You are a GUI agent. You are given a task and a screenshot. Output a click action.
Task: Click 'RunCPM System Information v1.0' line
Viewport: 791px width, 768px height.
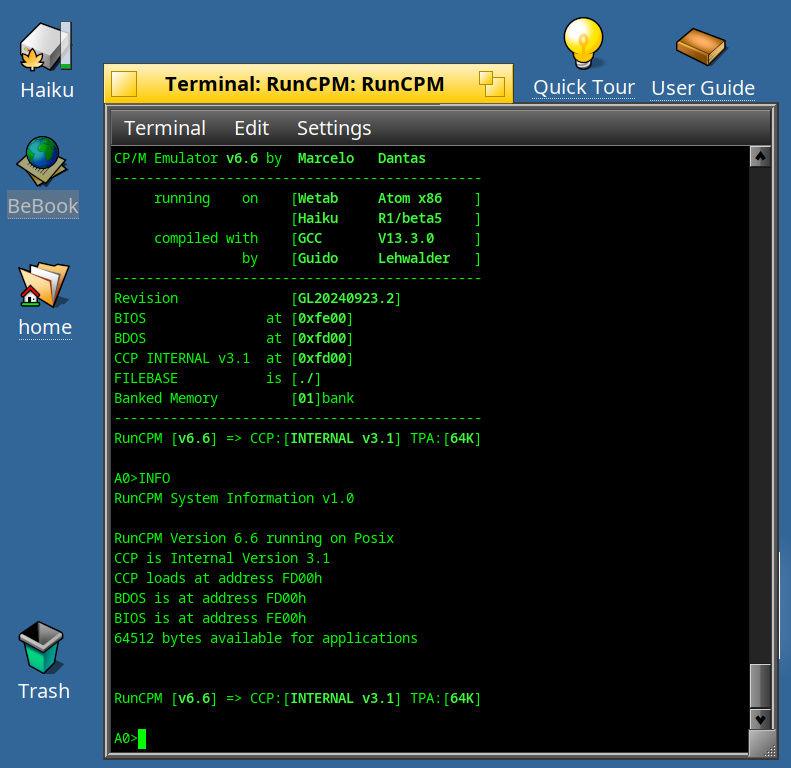[x=234, y=498]
